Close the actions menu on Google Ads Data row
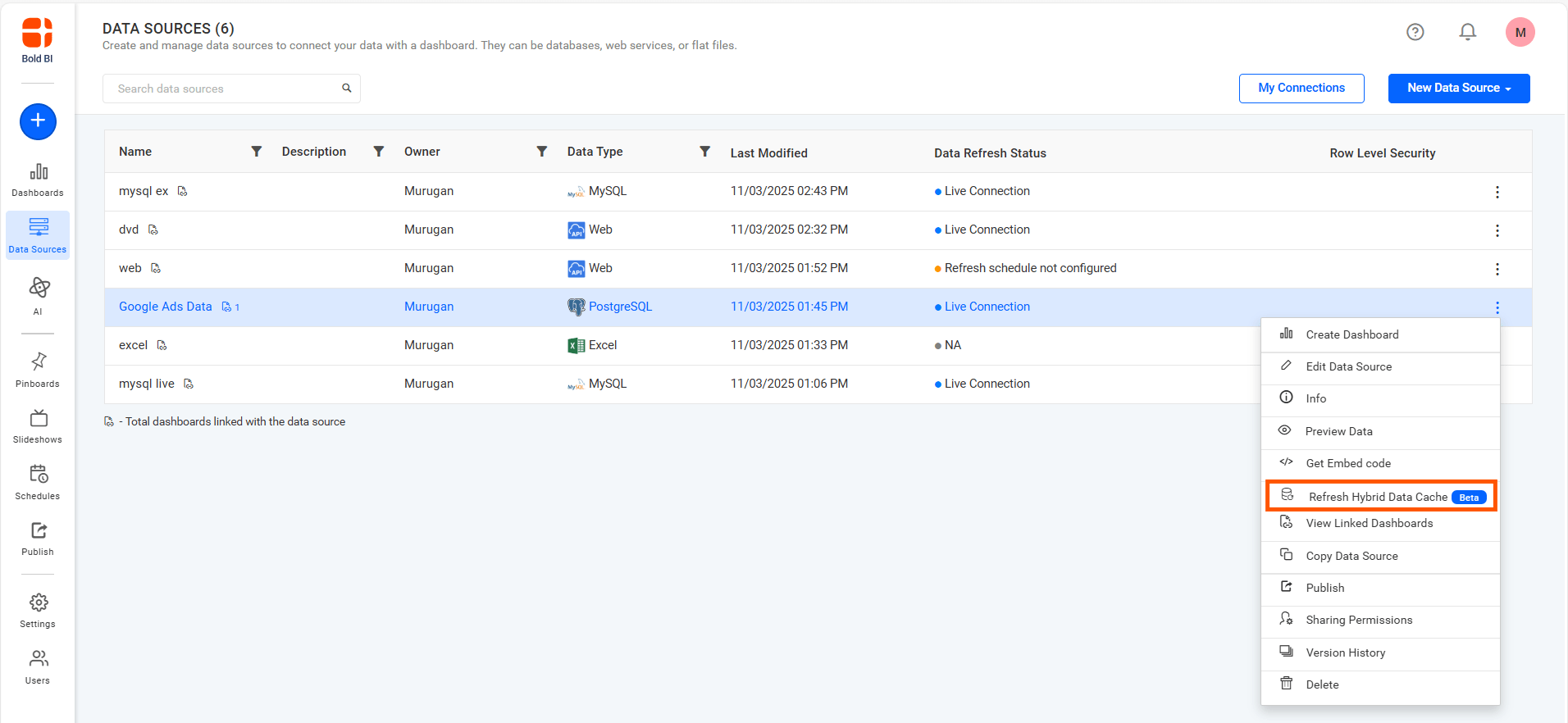 coord(1497,307)
